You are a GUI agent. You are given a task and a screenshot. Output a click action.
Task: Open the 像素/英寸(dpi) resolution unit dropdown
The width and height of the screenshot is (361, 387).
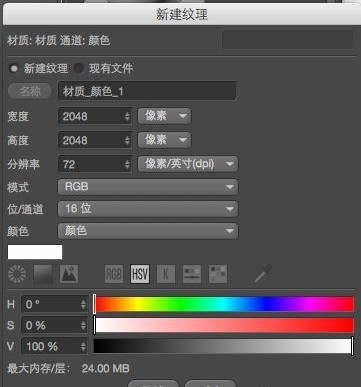188,164
